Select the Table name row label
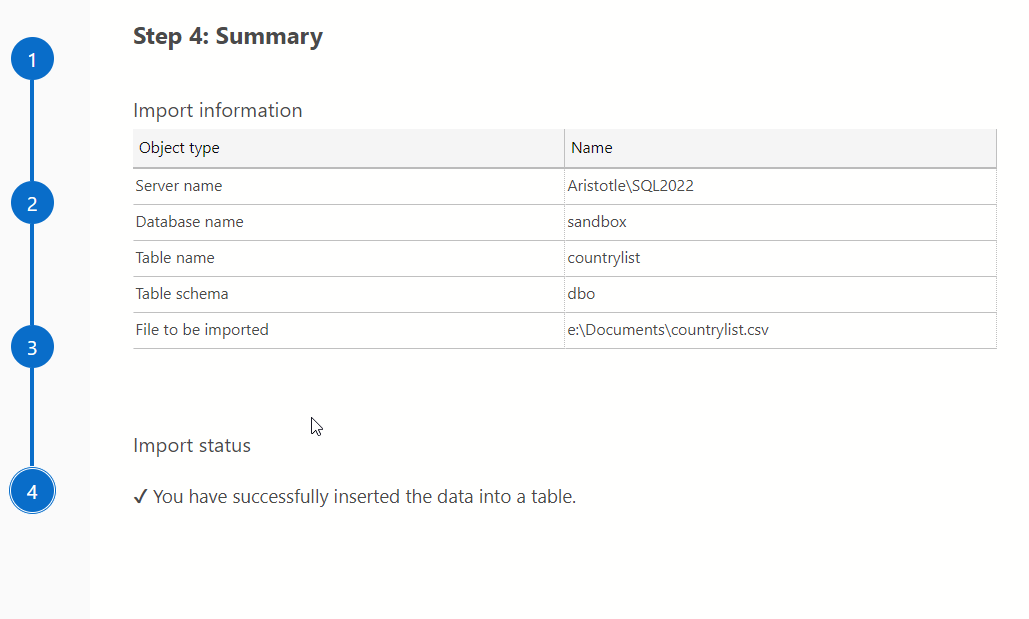The height and width of the screenshot is (619, 1029). [175, 258]
